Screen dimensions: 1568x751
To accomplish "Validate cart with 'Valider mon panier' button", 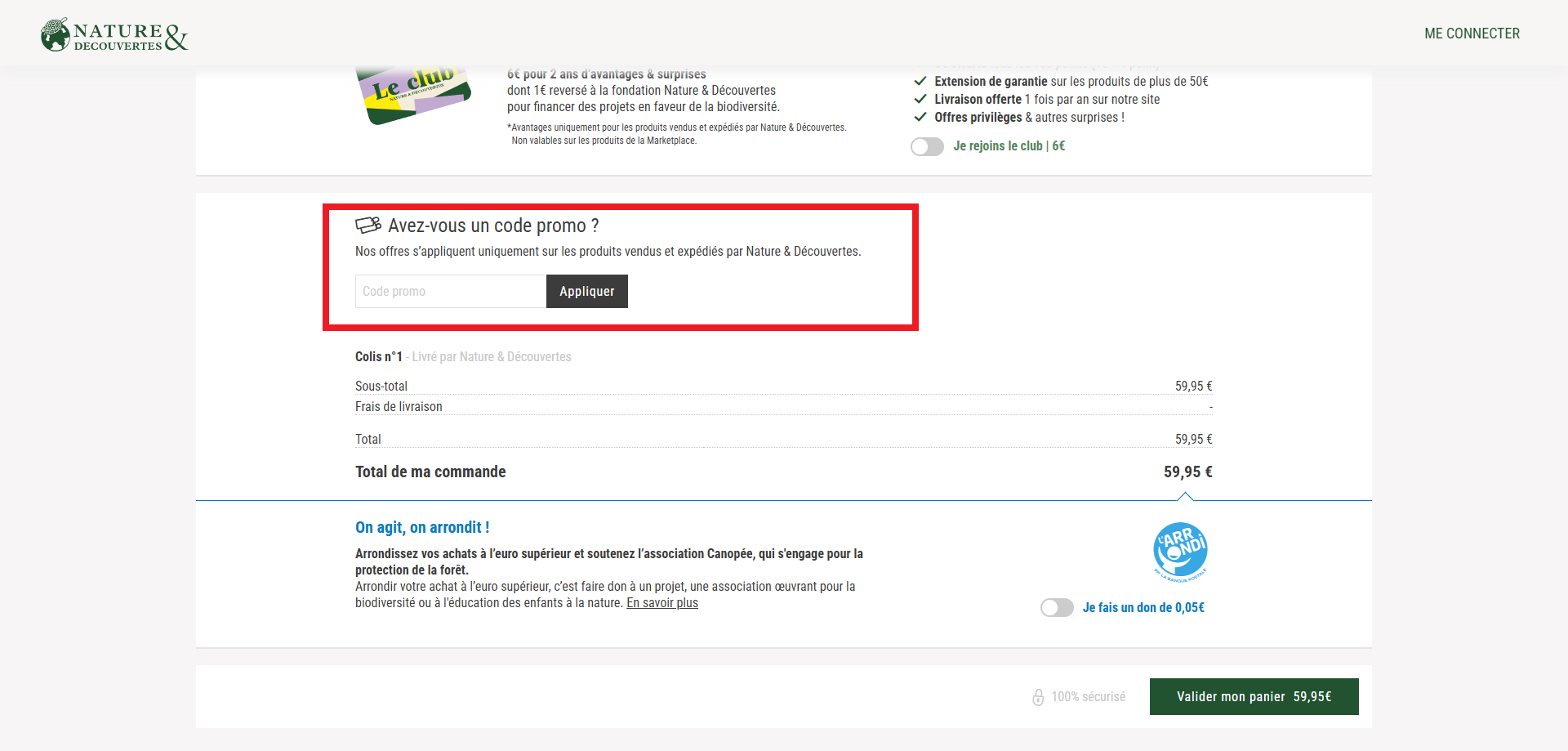I will [1254, 697].
